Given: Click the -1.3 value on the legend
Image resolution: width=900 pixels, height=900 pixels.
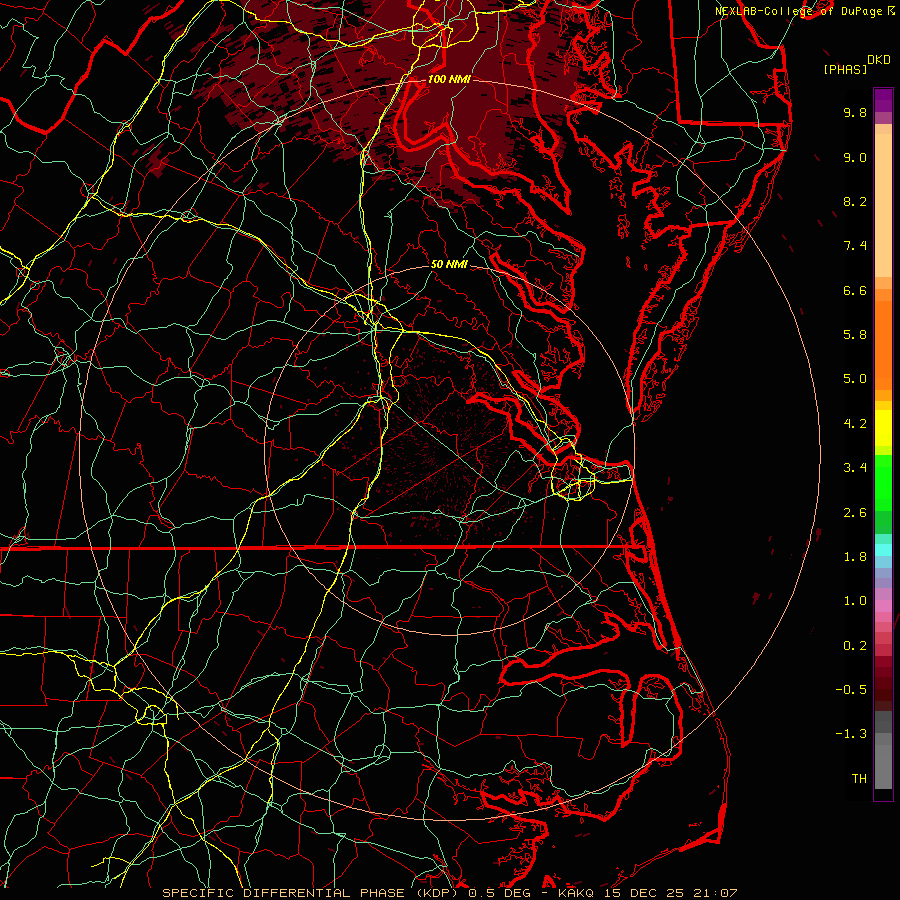Looking at the screenshot, I should (x=851, y=734).
